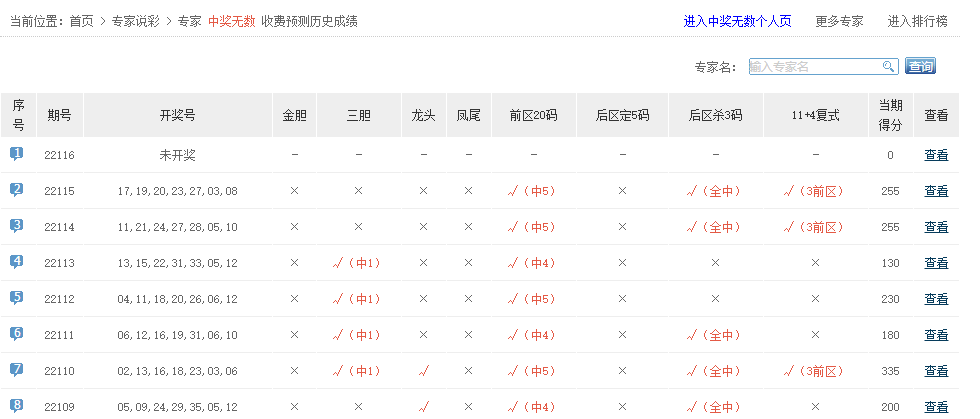Open 查看 link for period 22116
This screenshot has width=980, height=419.
936,155
